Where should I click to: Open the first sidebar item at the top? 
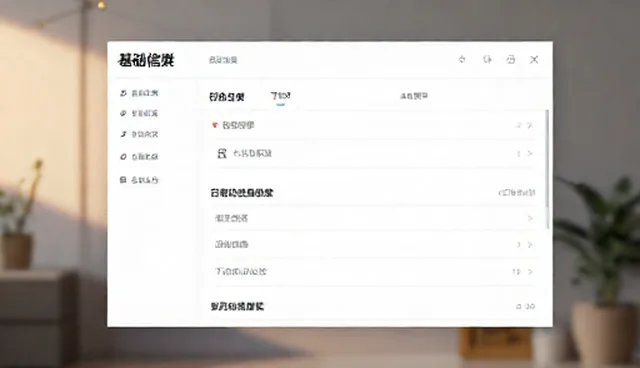click(139, 93)
